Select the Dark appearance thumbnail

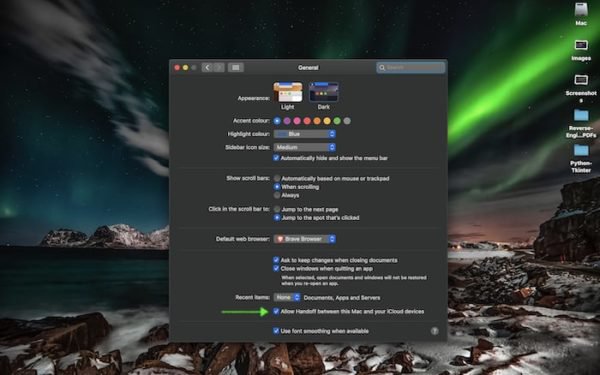(324, 92)
